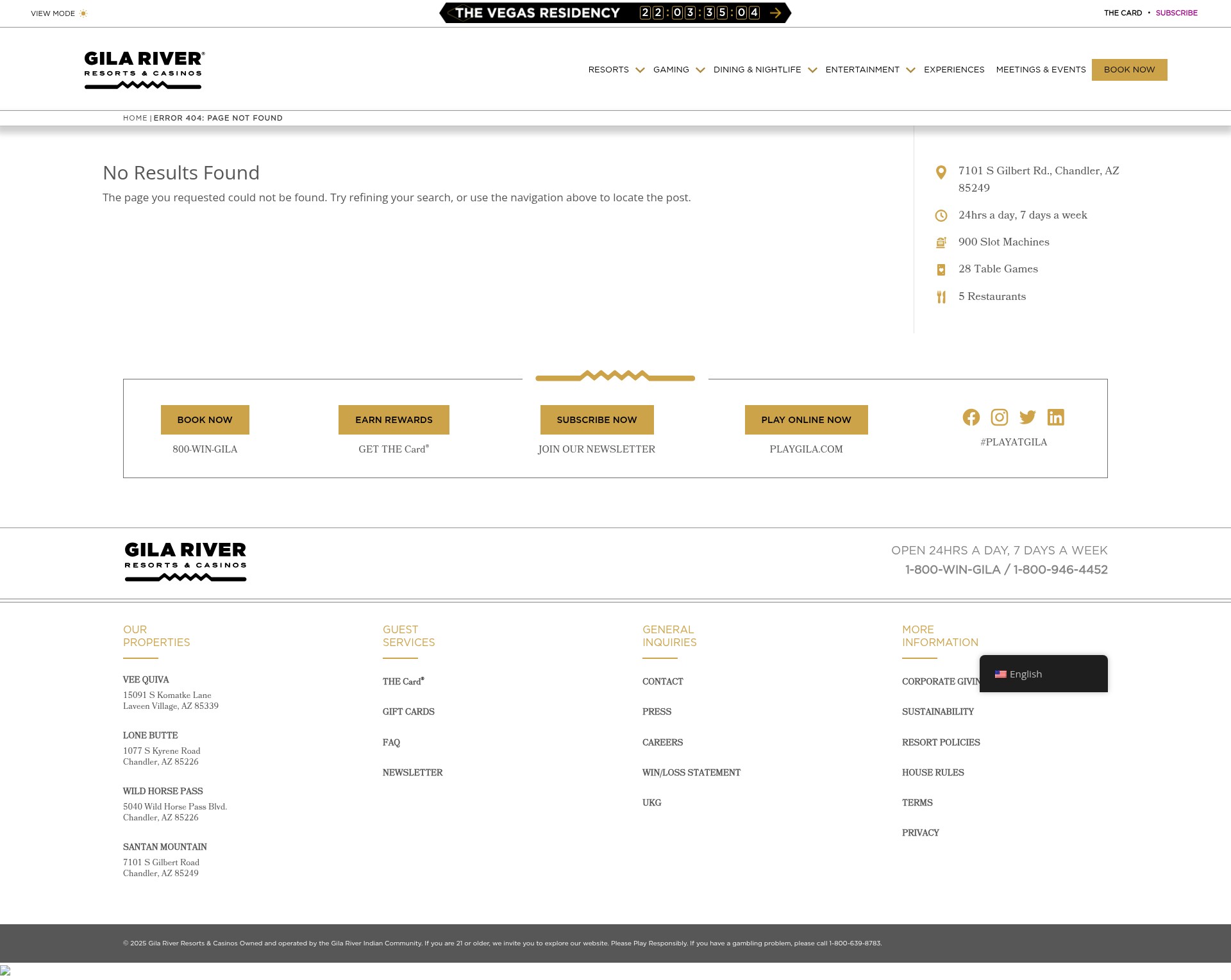Image resolution: width=1231 pixels, height=980 pixels.
Task: Click the restaurants fork icon
Action: [941, 297]
